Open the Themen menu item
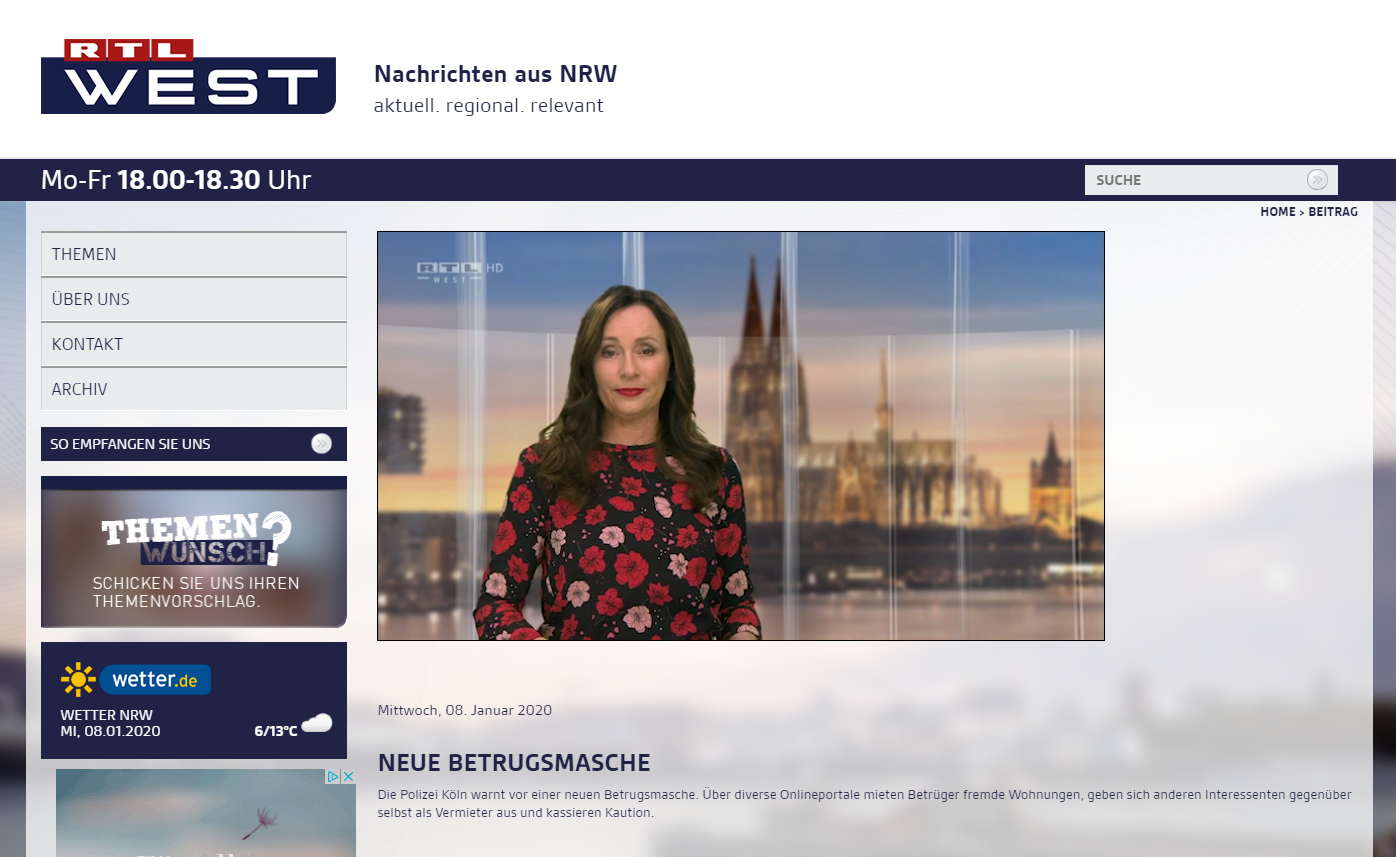 (x=194, y=254)
